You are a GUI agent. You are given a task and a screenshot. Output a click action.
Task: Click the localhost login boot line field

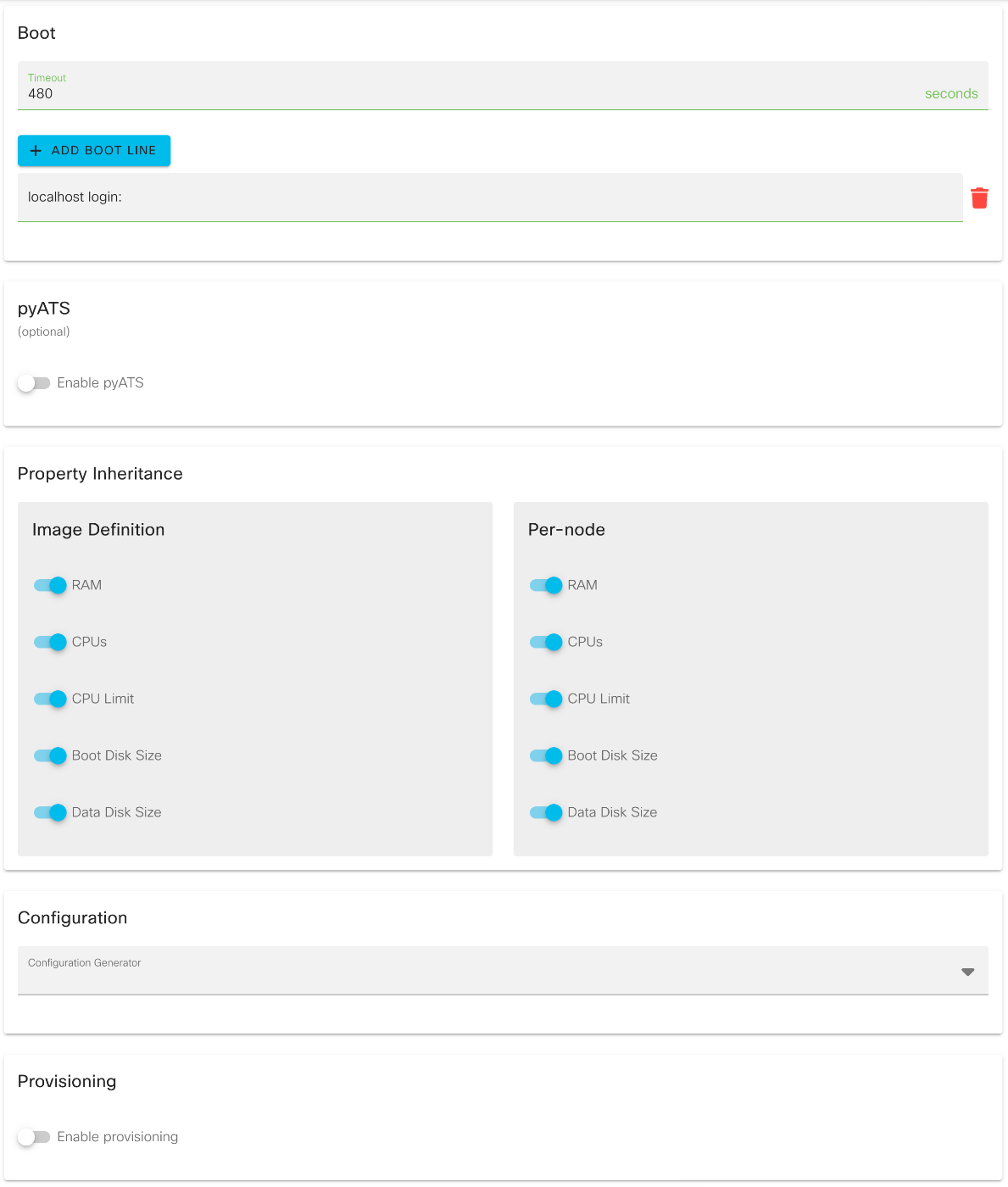point(490,198)
